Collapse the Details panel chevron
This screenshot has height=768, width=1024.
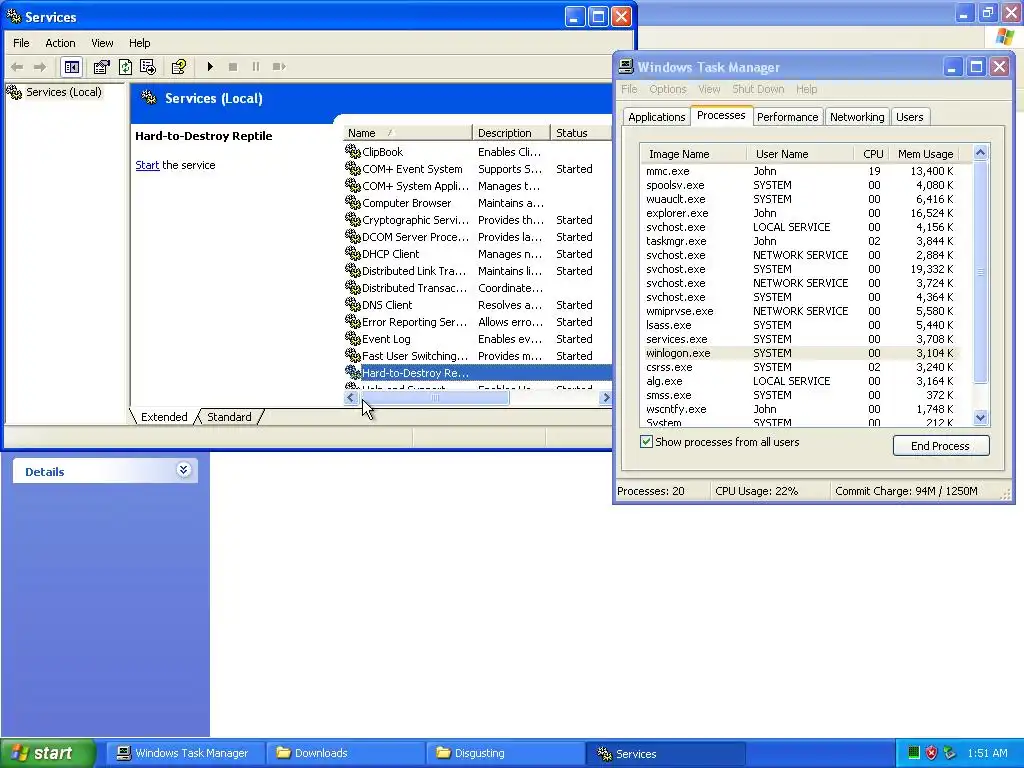click(184, 470)
